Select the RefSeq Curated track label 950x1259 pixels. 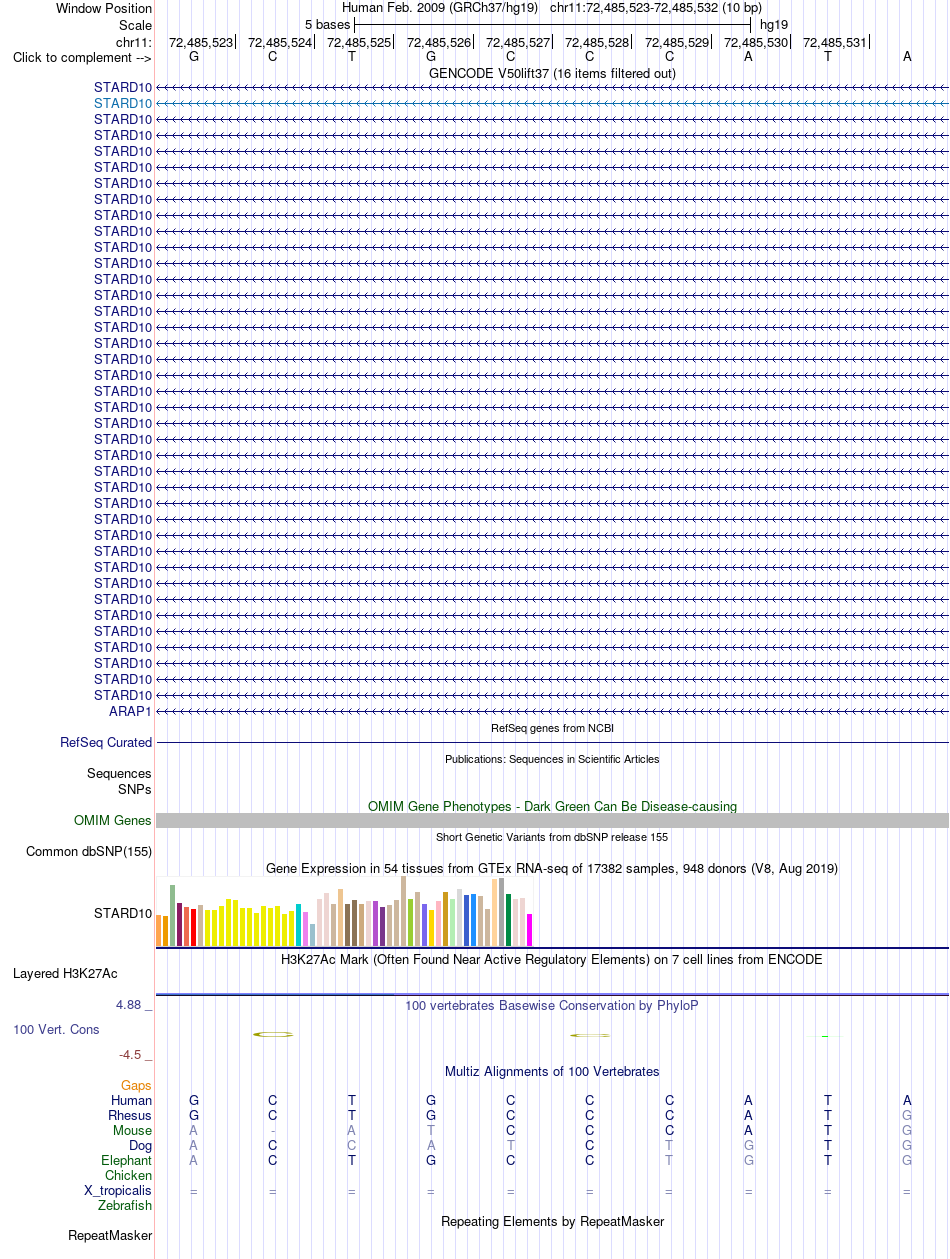[106, 743]
